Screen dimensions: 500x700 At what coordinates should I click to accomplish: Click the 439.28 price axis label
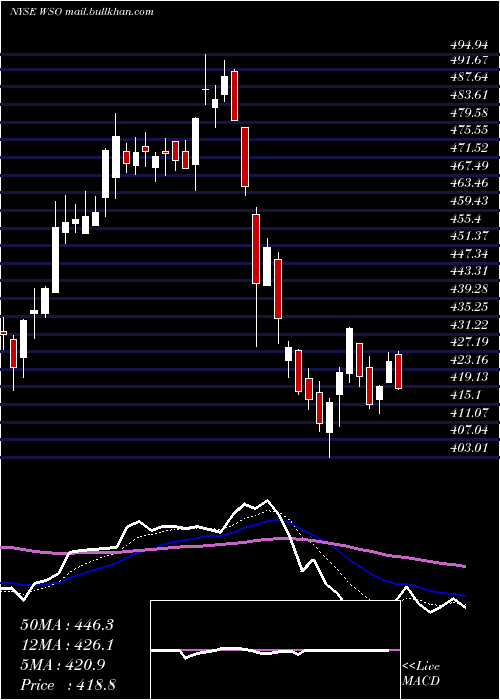coord(468,289)
